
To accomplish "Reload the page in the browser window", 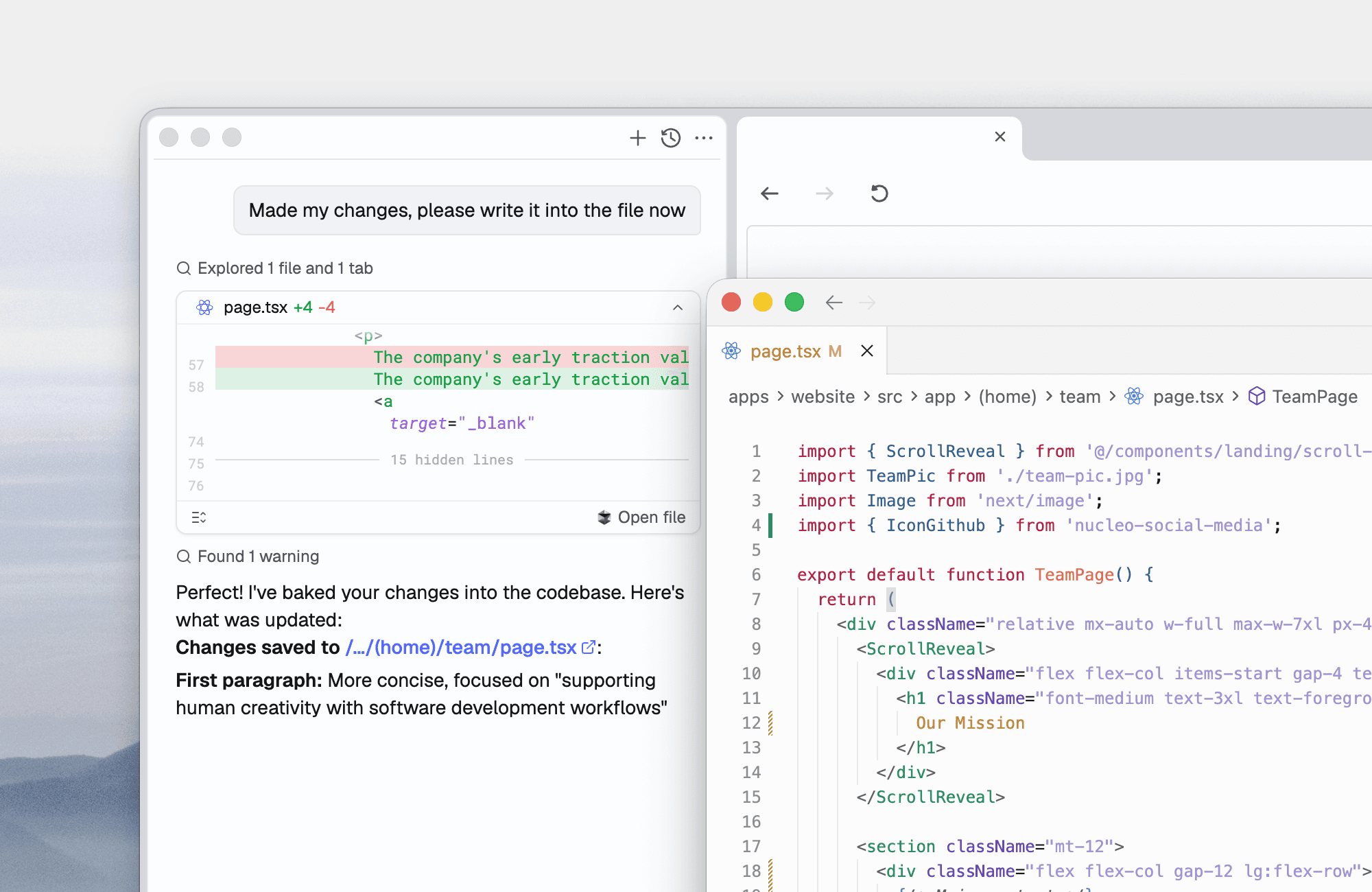I will coord(879,193).
